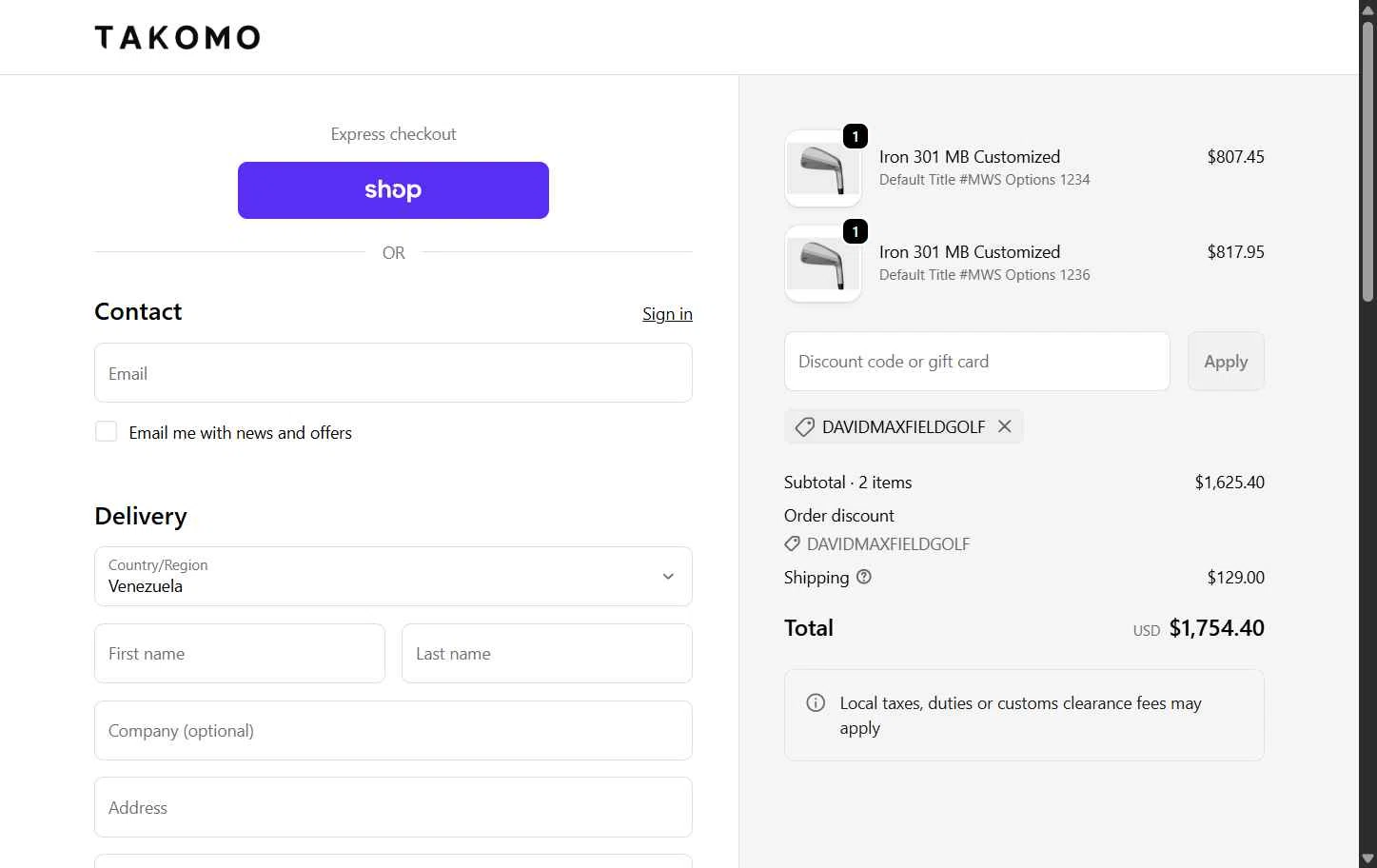
Task: Open the Country/Region dropdown showing Venezuela
Action: click(393, 577)
